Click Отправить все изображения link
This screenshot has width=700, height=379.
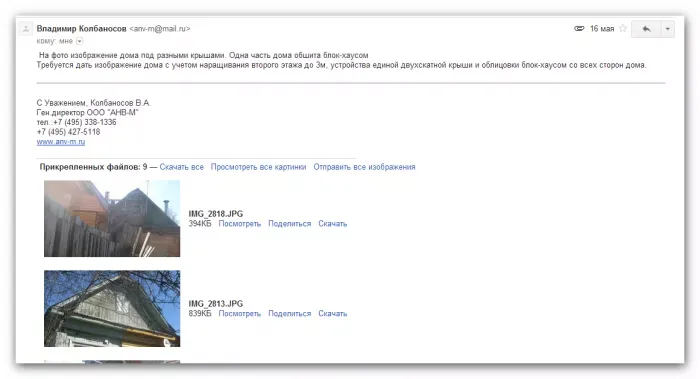click(x=364, y=167)
